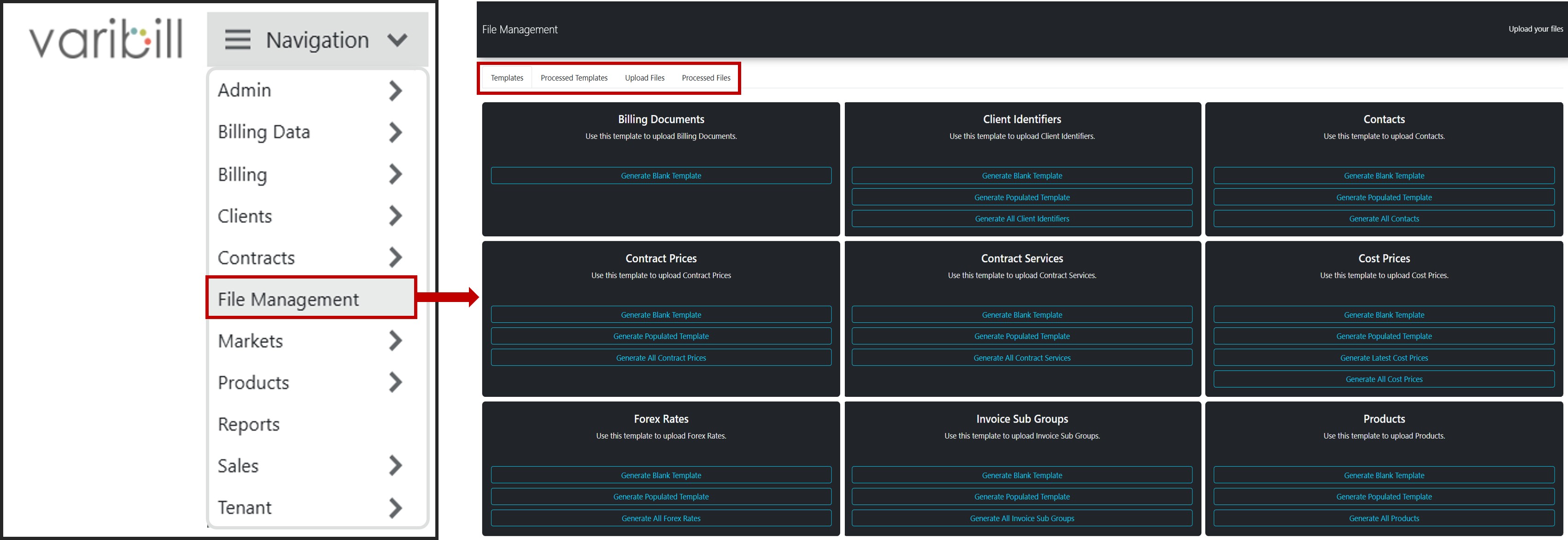The height and width of the screenshot is (540, 1568).
Task: Click the Products arrow icon
Action: point(395,383)
